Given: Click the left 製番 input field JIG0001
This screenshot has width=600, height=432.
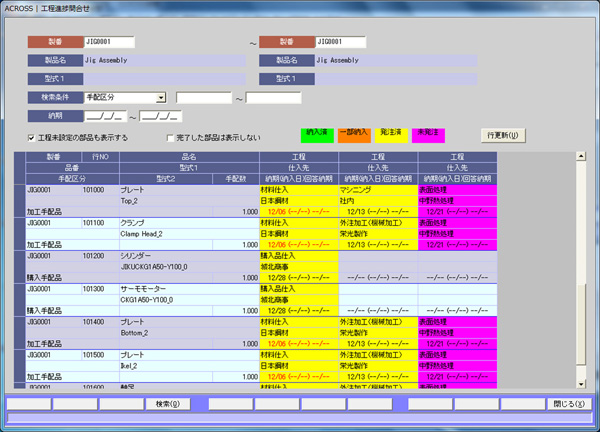Looking at the screenshot, I should 109,42.
